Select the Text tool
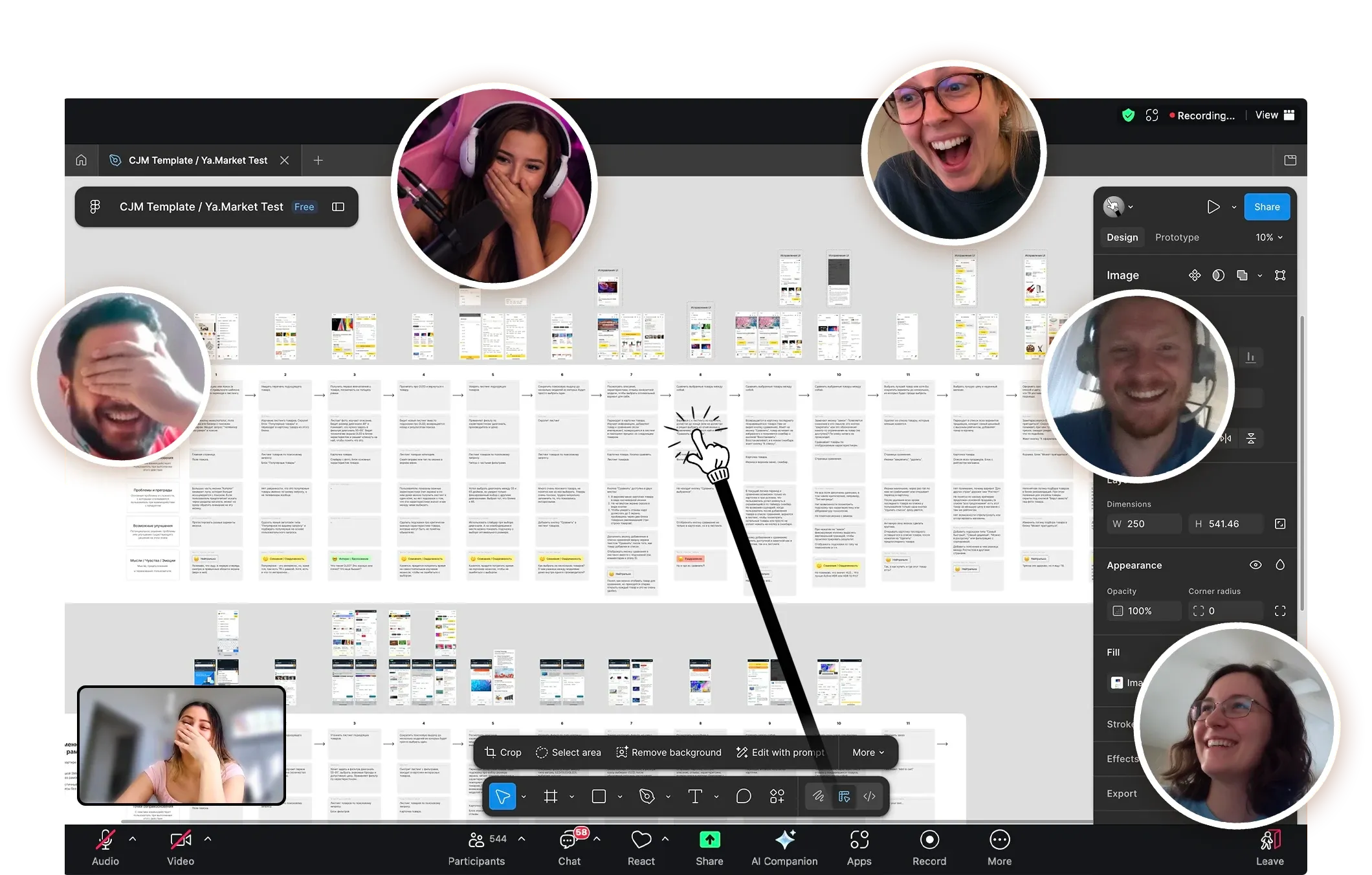Screen dimensions: 1372x875 [695, 796]
